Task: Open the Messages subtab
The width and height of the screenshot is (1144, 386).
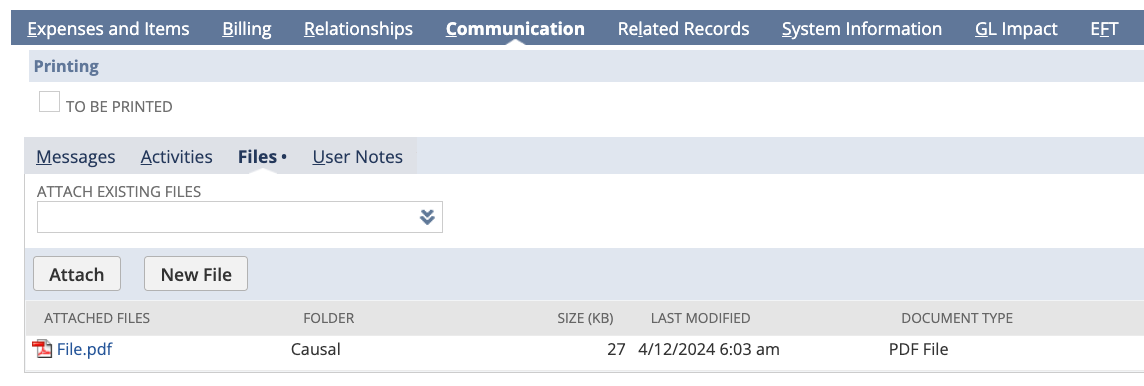Action: pyautogui.click(x=76, y=157)
